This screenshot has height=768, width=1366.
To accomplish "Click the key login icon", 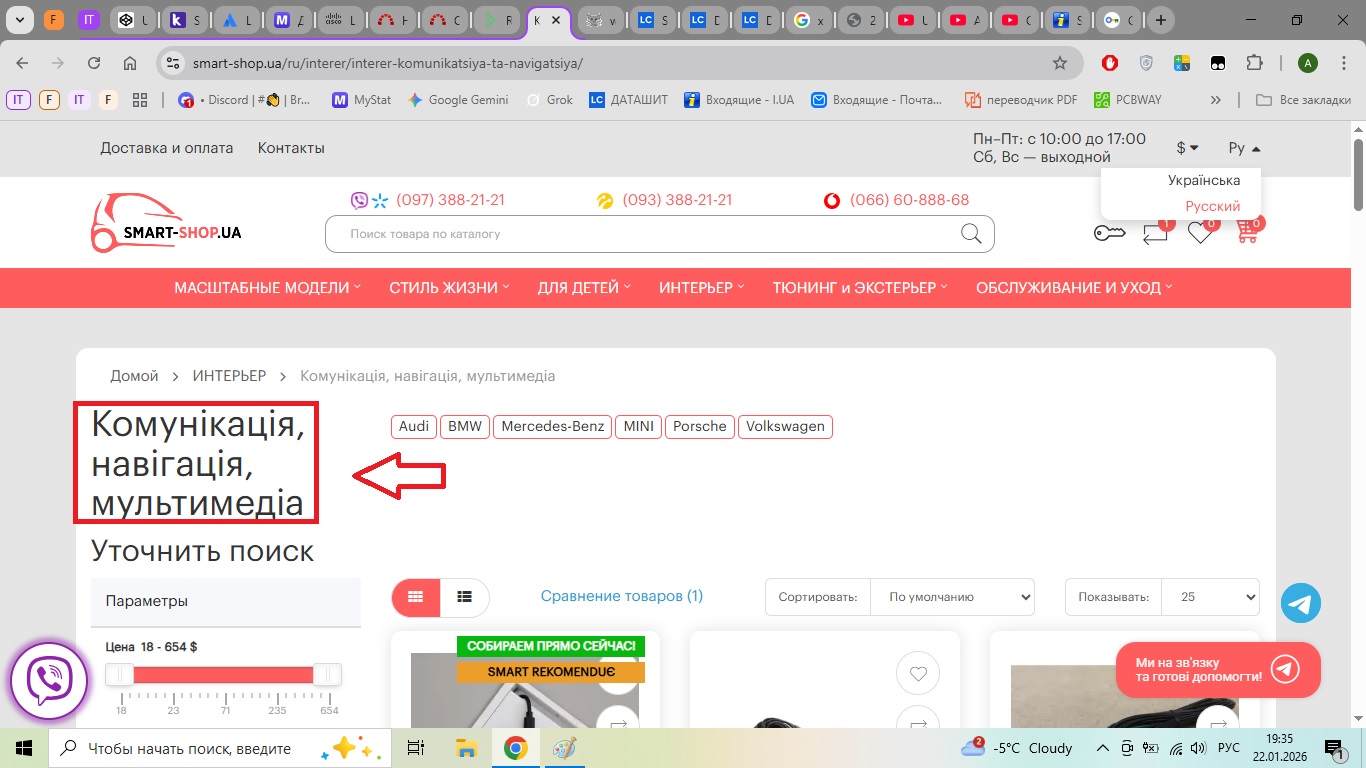I will pos(1109,233).
